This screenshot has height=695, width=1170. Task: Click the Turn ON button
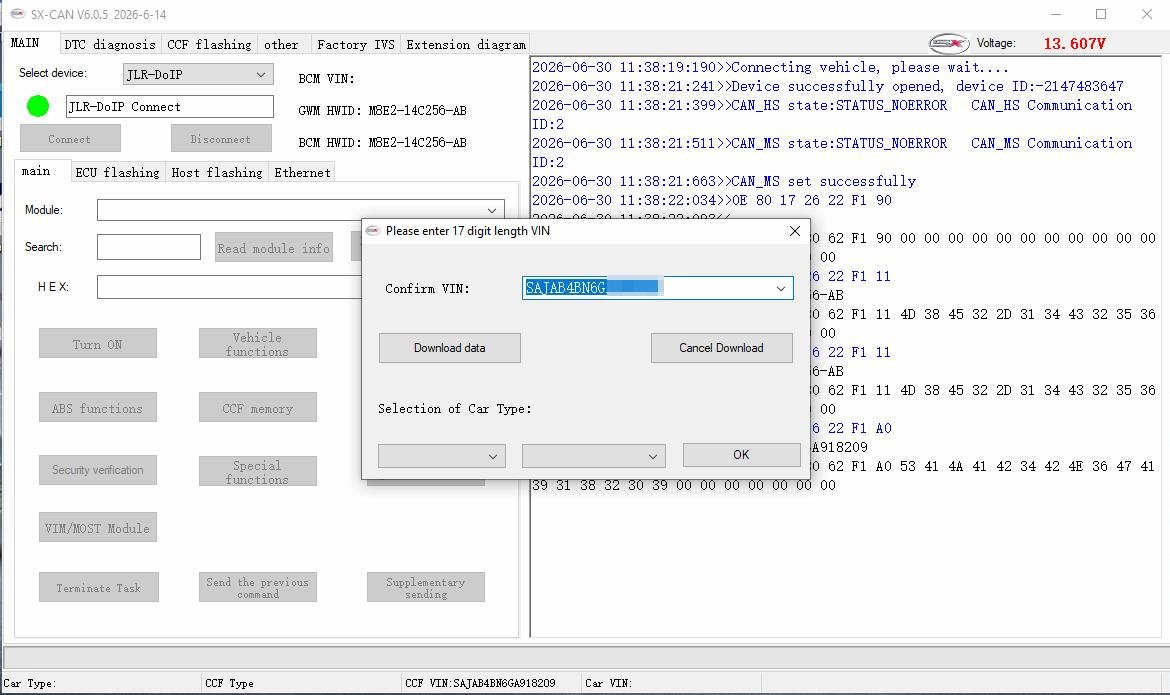coord(98,343)
